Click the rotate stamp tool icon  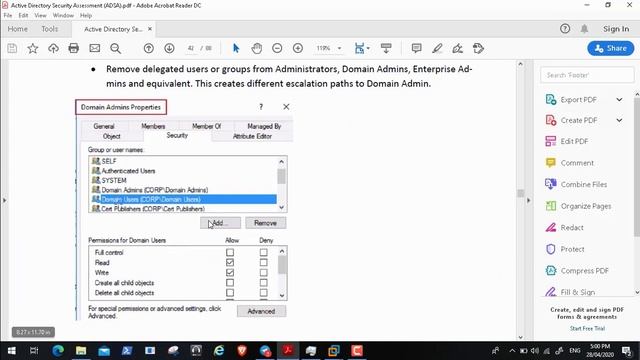[x=478, y=48]
